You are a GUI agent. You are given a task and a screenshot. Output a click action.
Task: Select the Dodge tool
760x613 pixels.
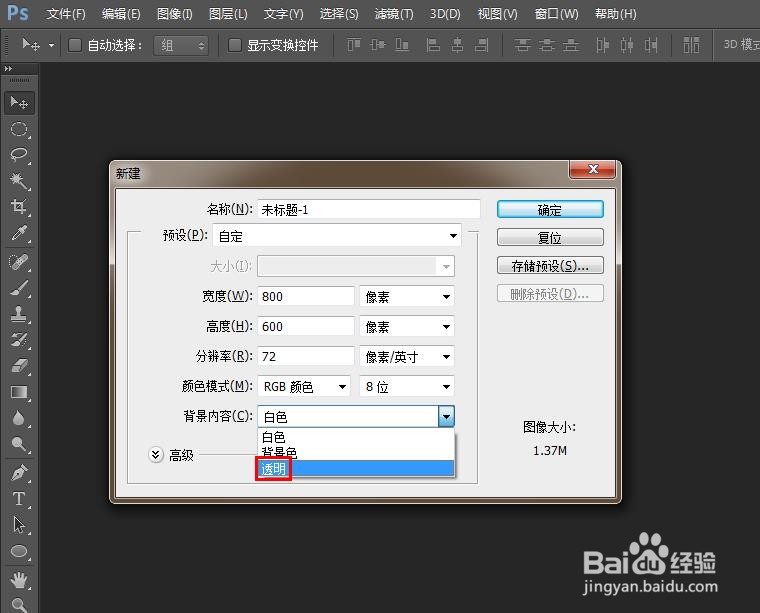tap(19, 444)
